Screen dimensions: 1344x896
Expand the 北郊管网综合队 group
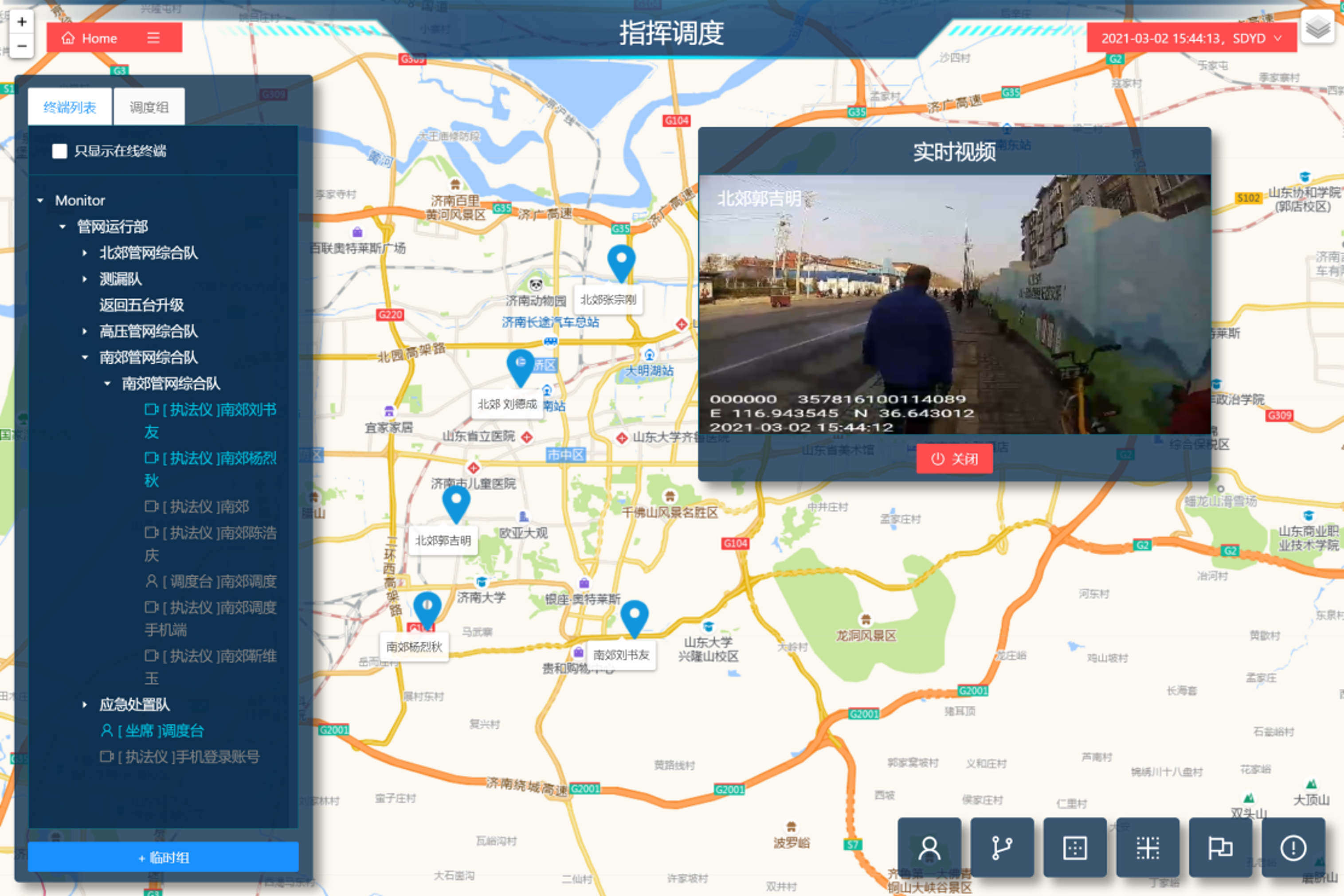coord(85,253)
